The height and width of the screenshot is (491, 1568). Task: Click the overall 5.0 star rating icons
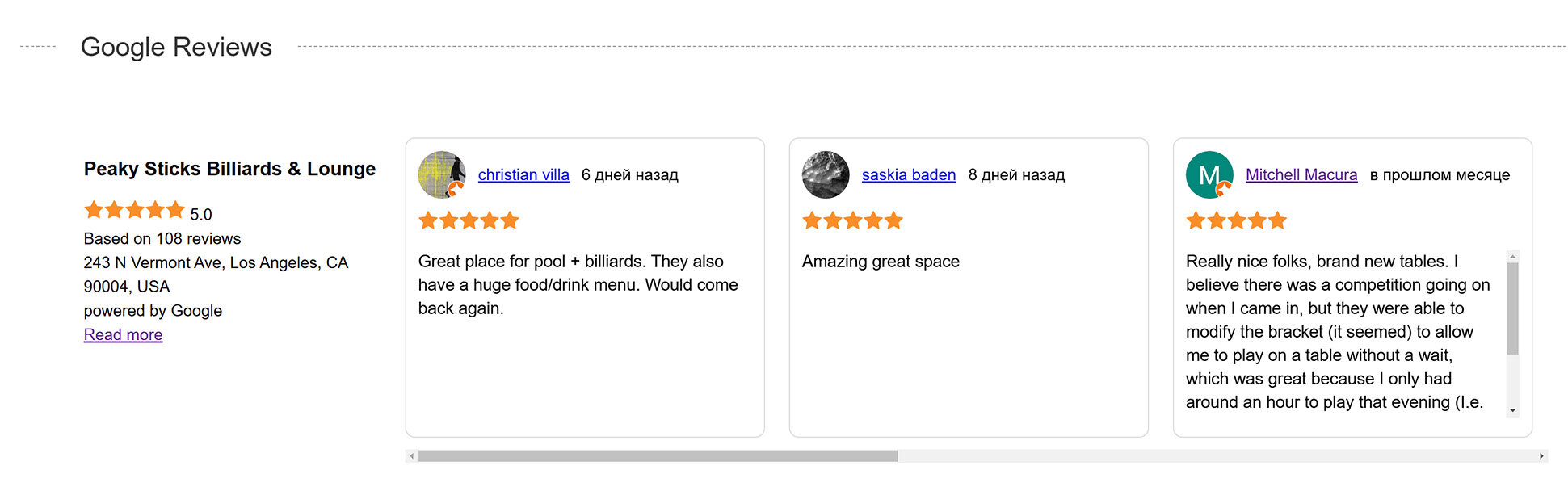[134, 211]
